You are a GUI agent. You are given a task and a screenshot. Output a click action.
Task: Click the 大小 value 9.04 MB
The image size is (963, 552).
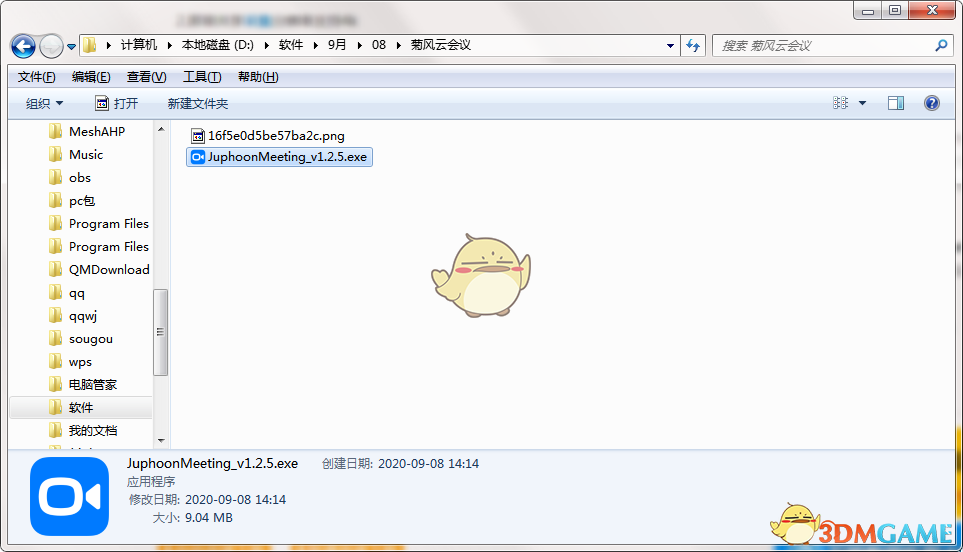[209, 518]
